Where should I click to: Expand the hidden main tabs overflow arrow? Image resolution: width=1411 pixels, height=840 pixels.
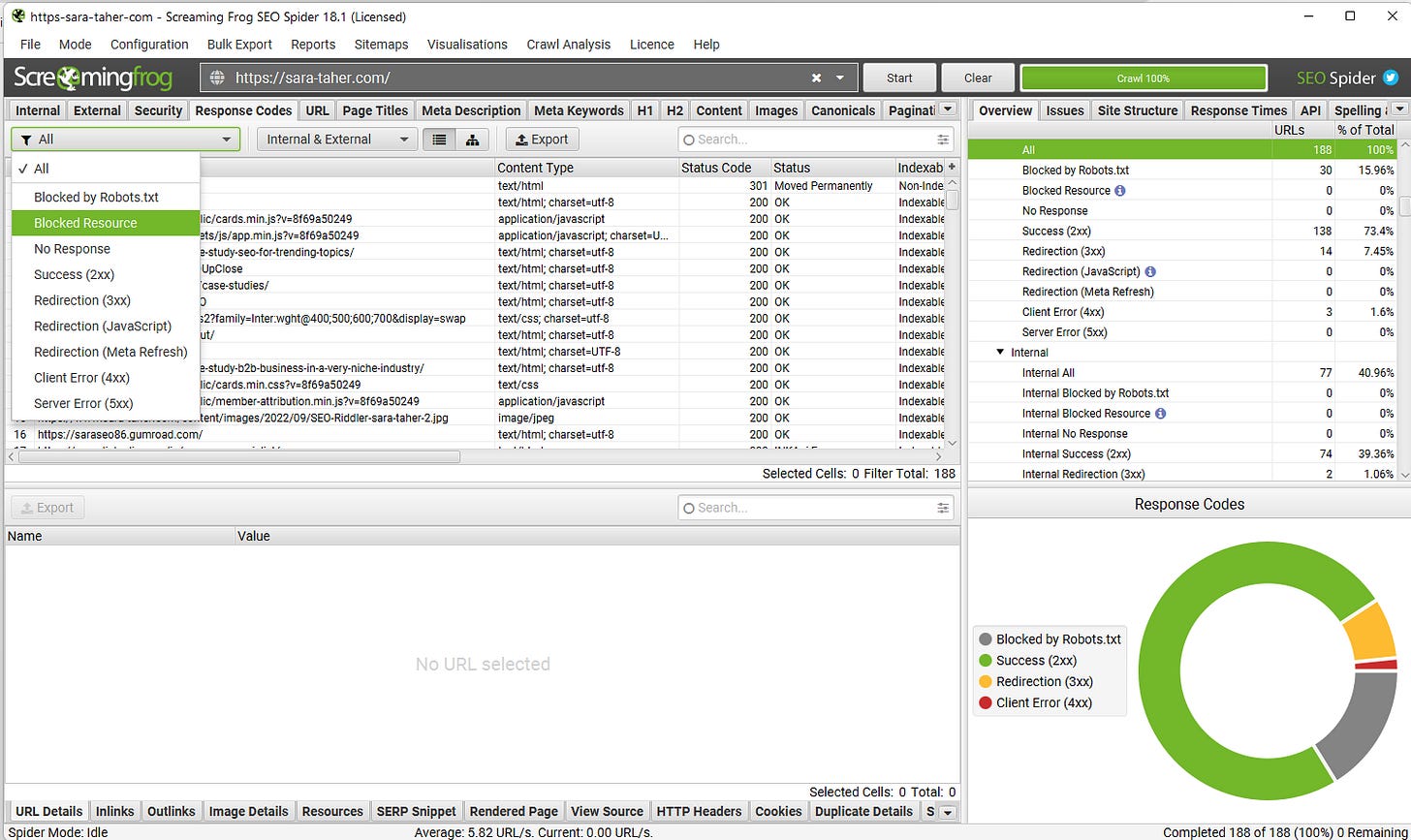click(948, 110)
